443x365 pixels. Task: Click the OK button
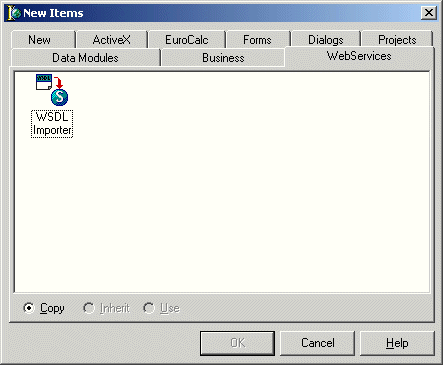click(237, 343)
